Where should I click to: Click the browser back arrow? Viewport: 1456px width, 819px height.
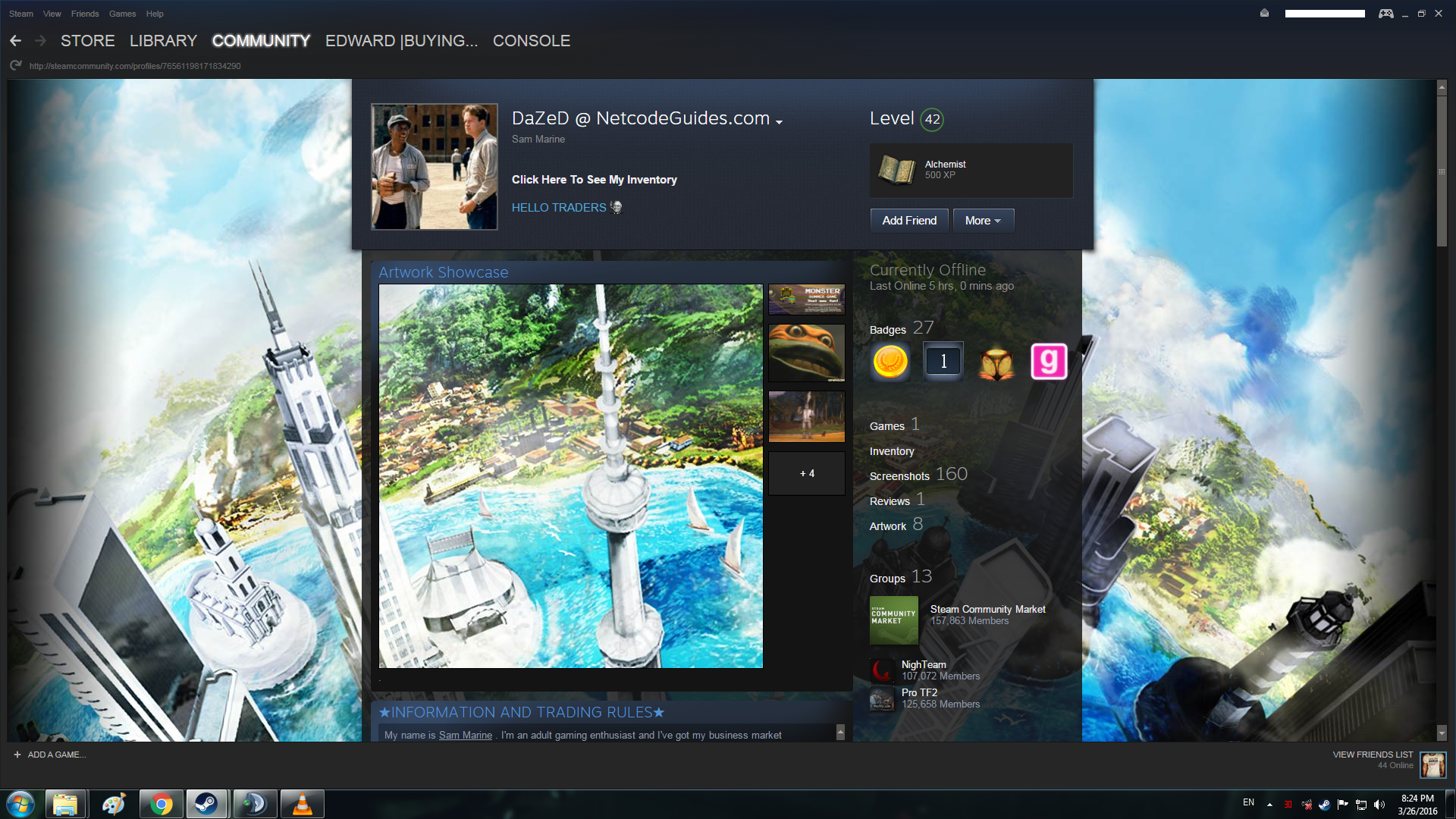16,41
